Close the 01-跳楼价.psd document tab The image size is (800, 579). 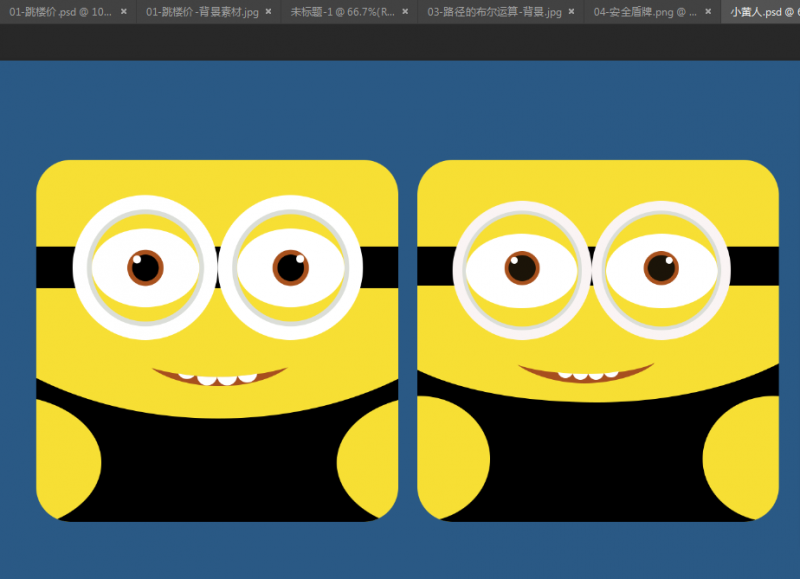124,12
